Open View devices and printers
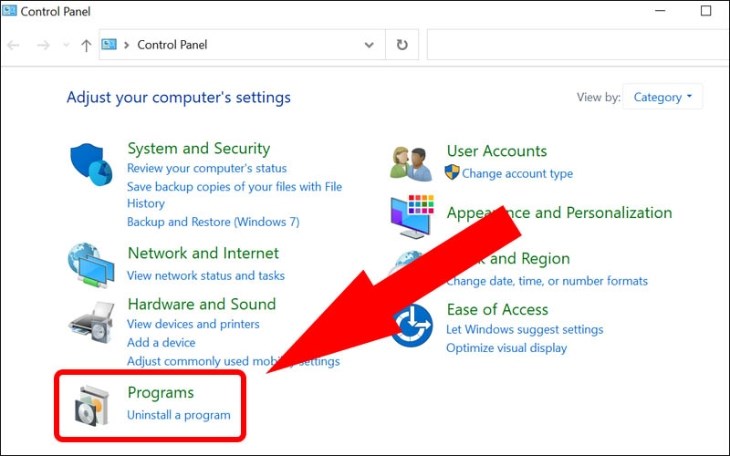 click(193, 324)
